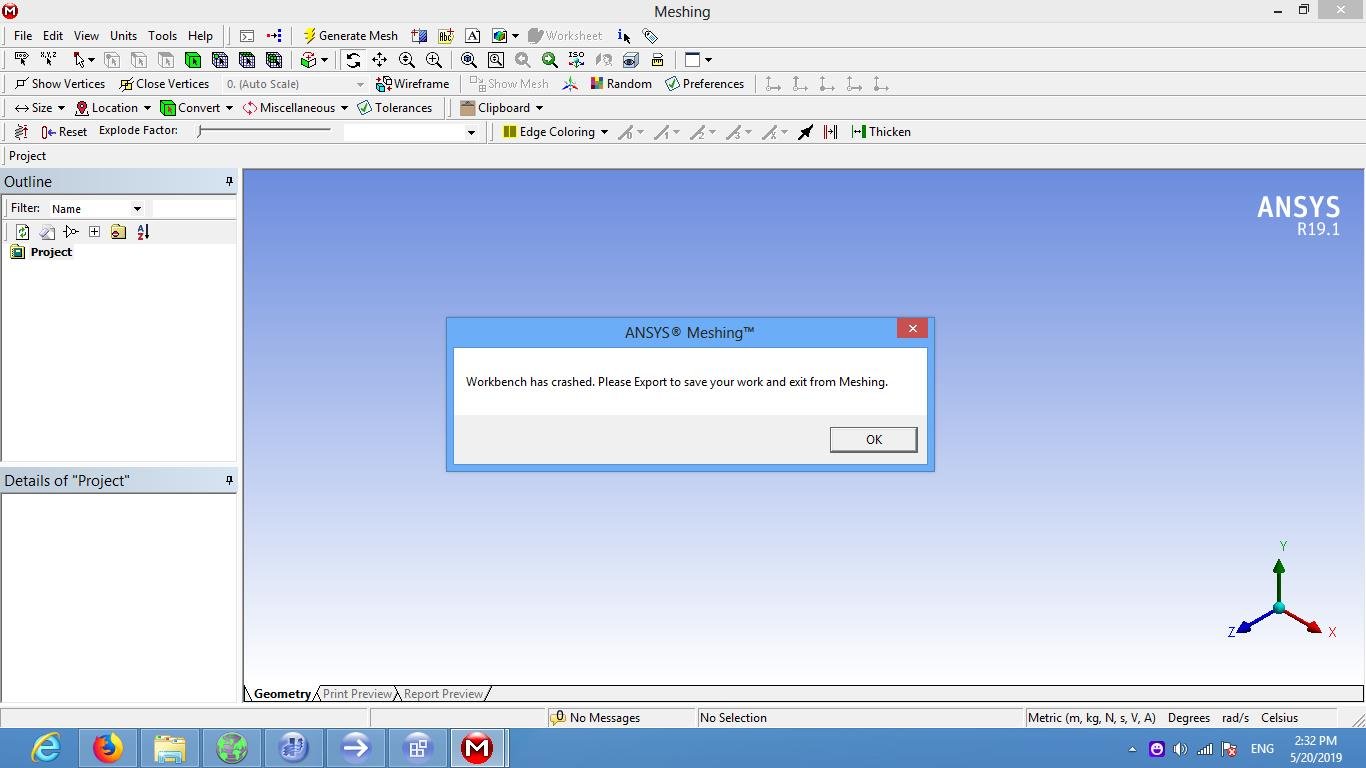Open annotation Preferences
The image size is (1366, 768).
[704, 84]
